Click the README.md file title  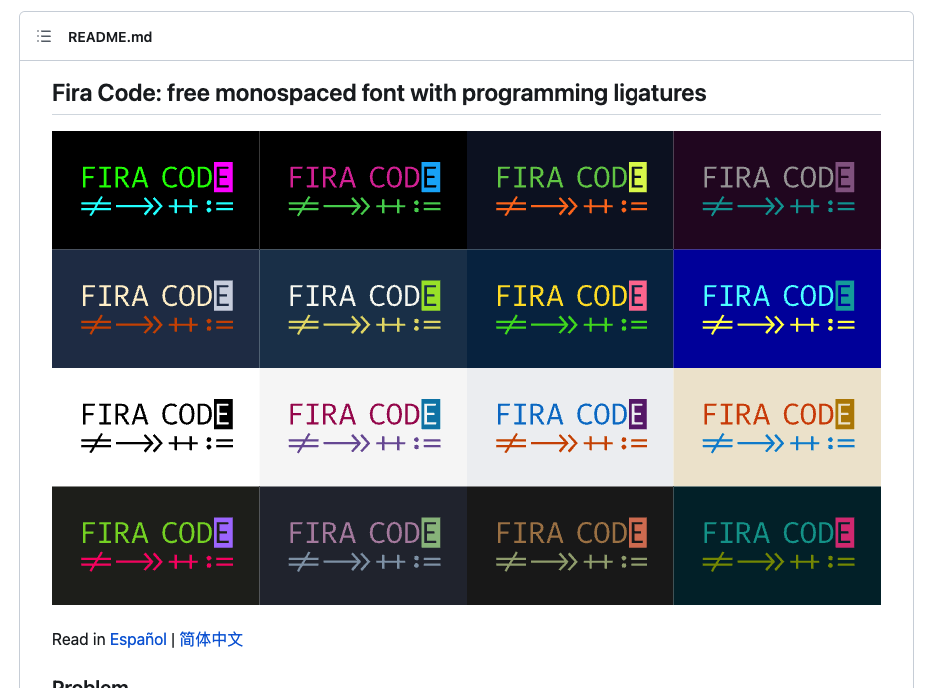110,37
